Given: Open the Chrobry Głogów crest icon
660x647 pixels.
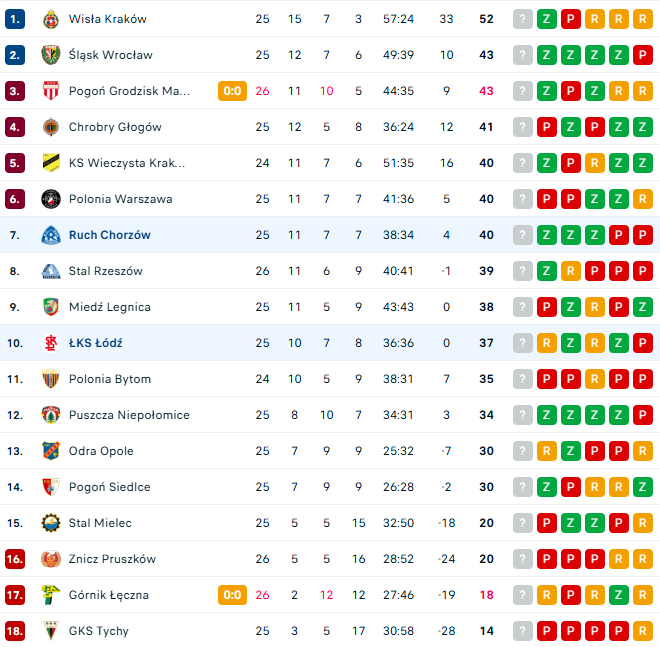Looking at the screenshot, I should pyautogui.click(x=50, y=127).
